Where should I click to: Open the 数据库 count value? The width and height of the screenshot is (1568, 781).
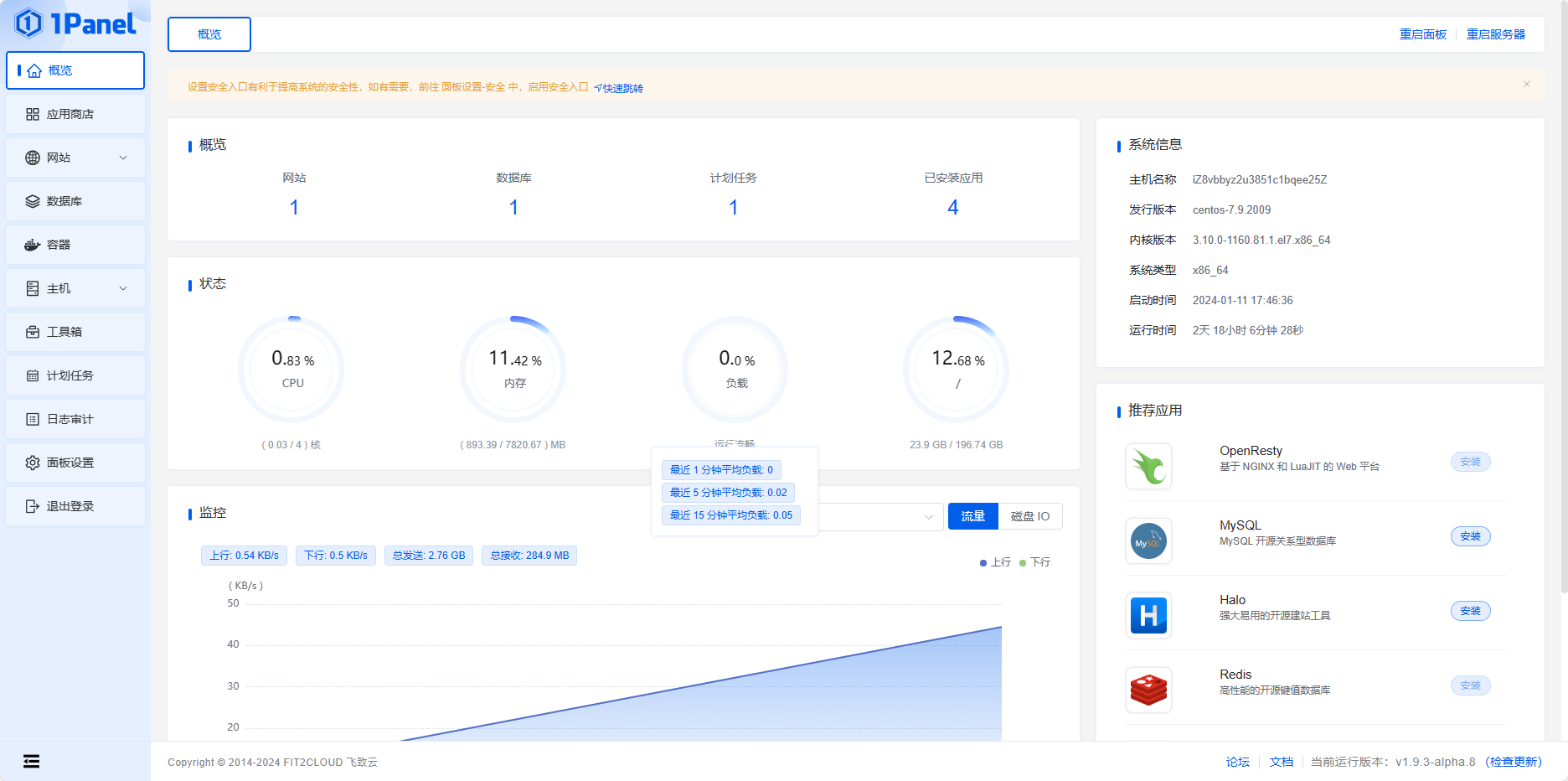coord(513,207)
